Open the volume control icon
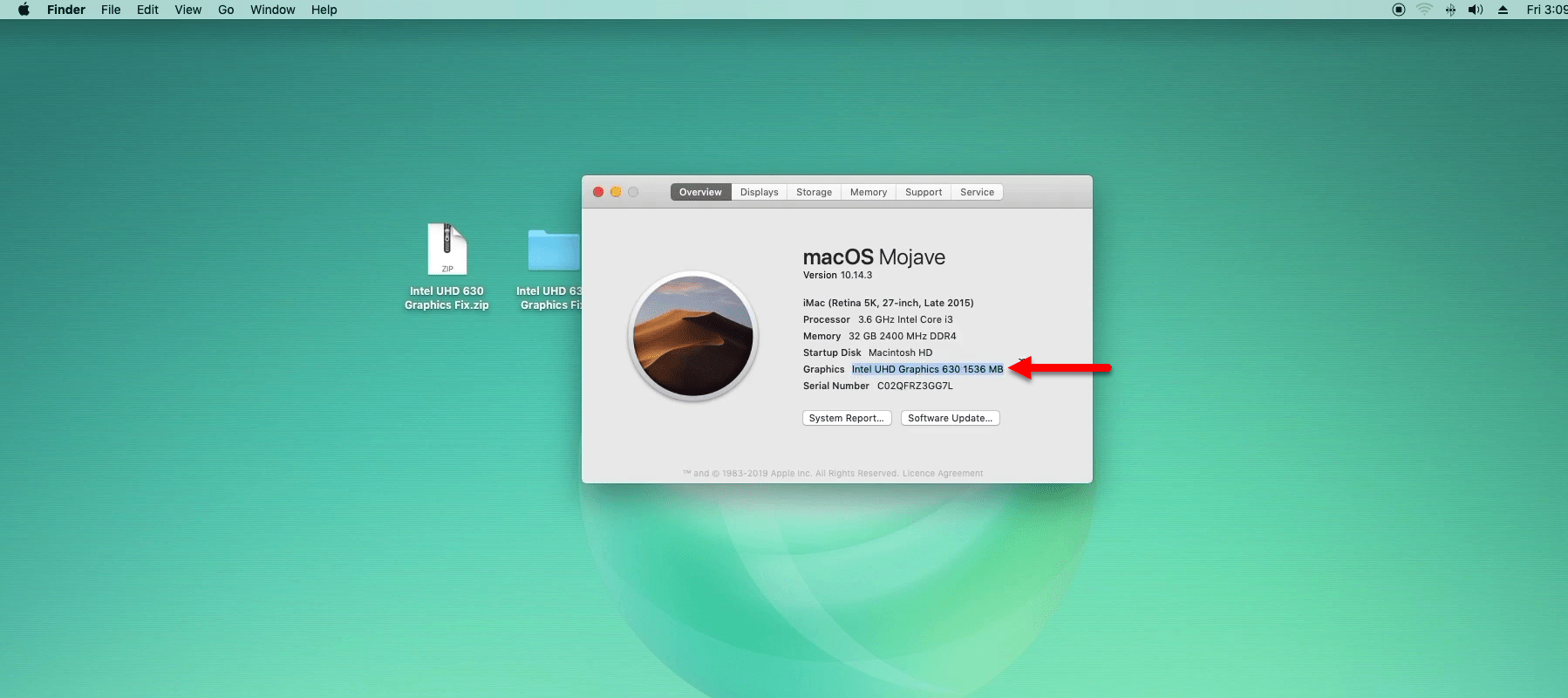Screen dimensions: 1568x698 (1476, 10)
